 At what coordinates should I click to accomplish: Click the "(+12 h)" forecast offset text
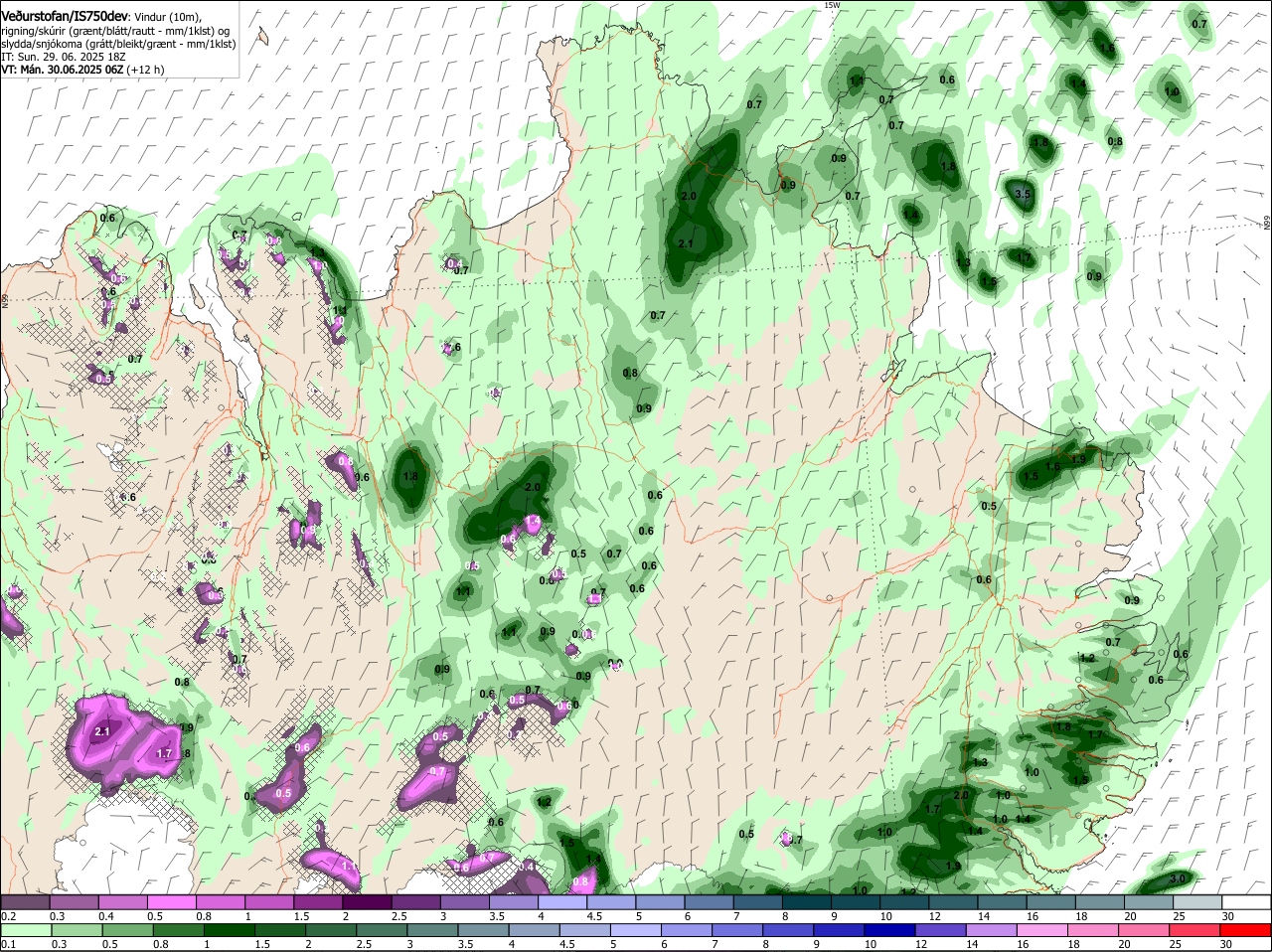145,70
